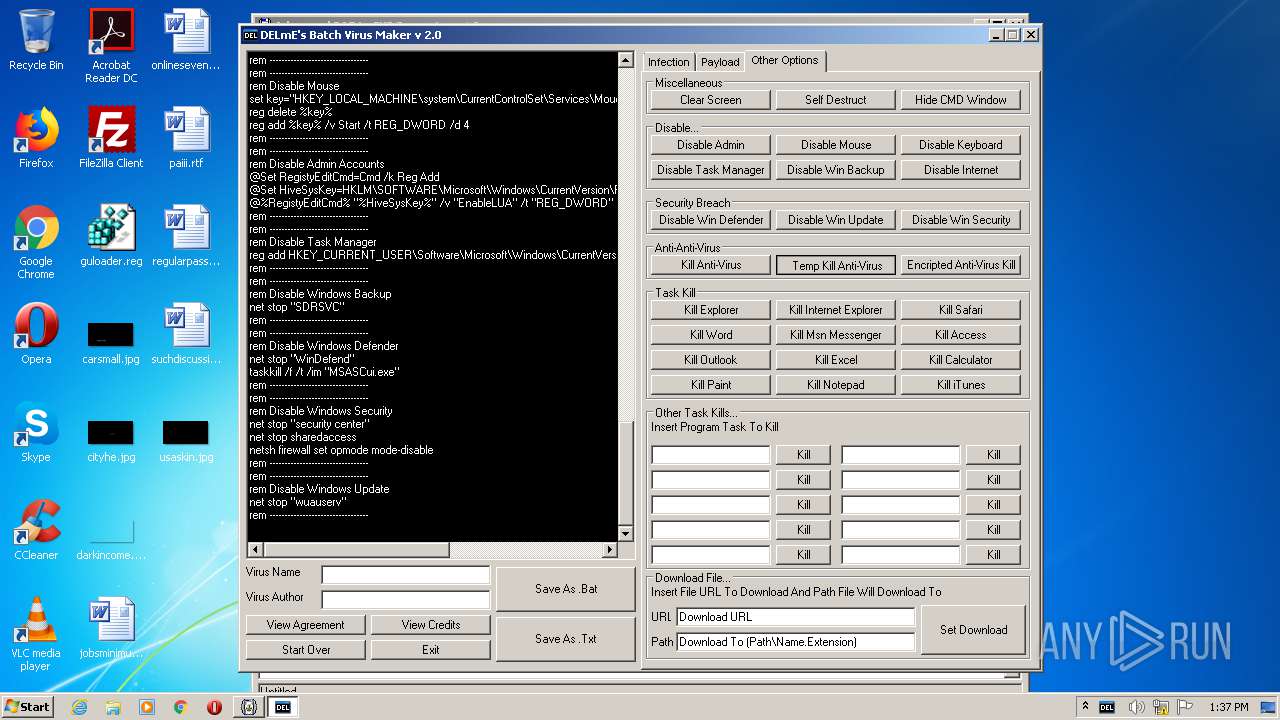1280x720 pixels.
Task: Open Chrome from the taskbar
Action: [180, 707]
